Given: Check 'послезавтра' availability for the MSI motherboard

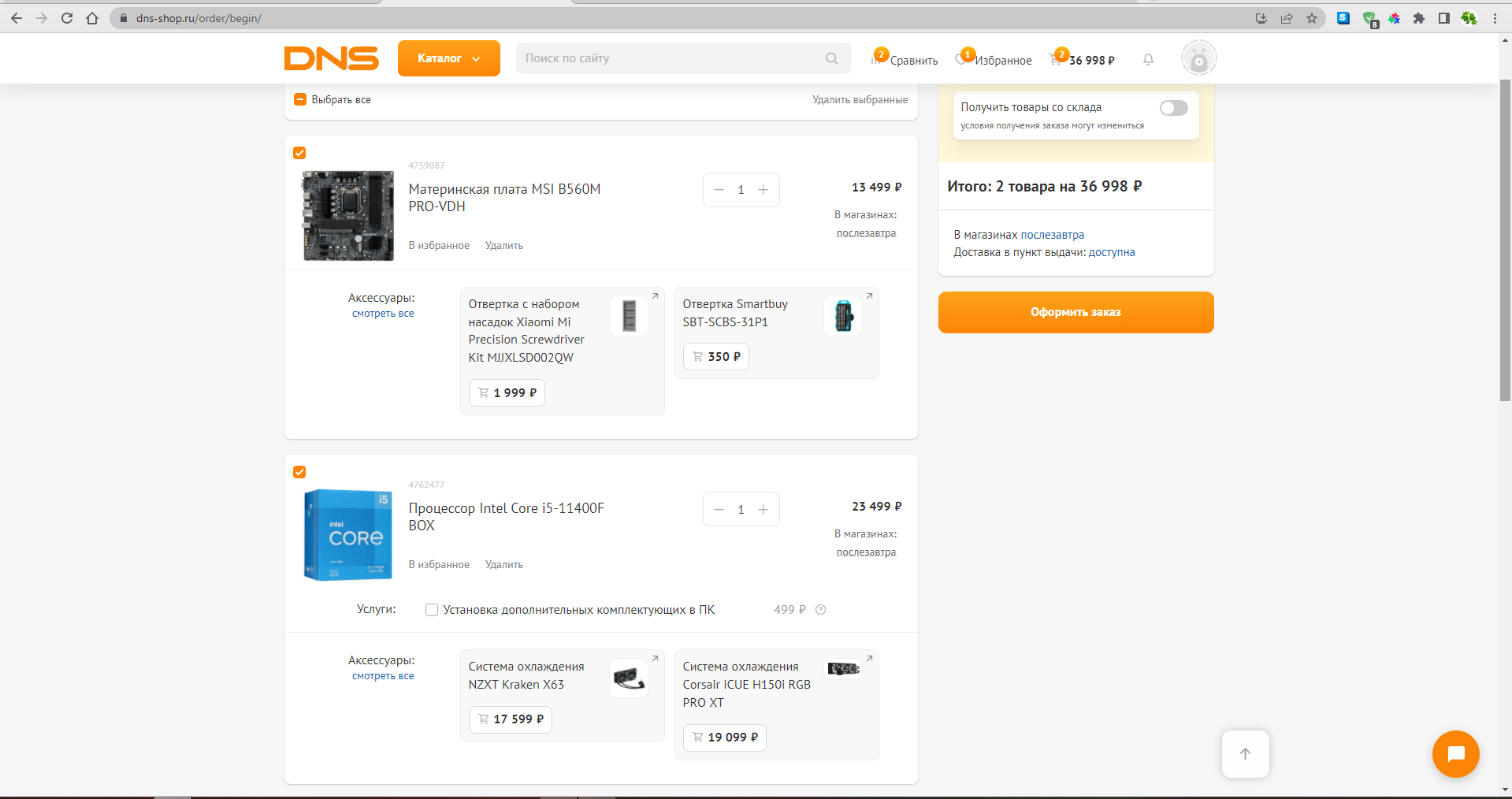Looking at the screenshot, I should 866,233.
